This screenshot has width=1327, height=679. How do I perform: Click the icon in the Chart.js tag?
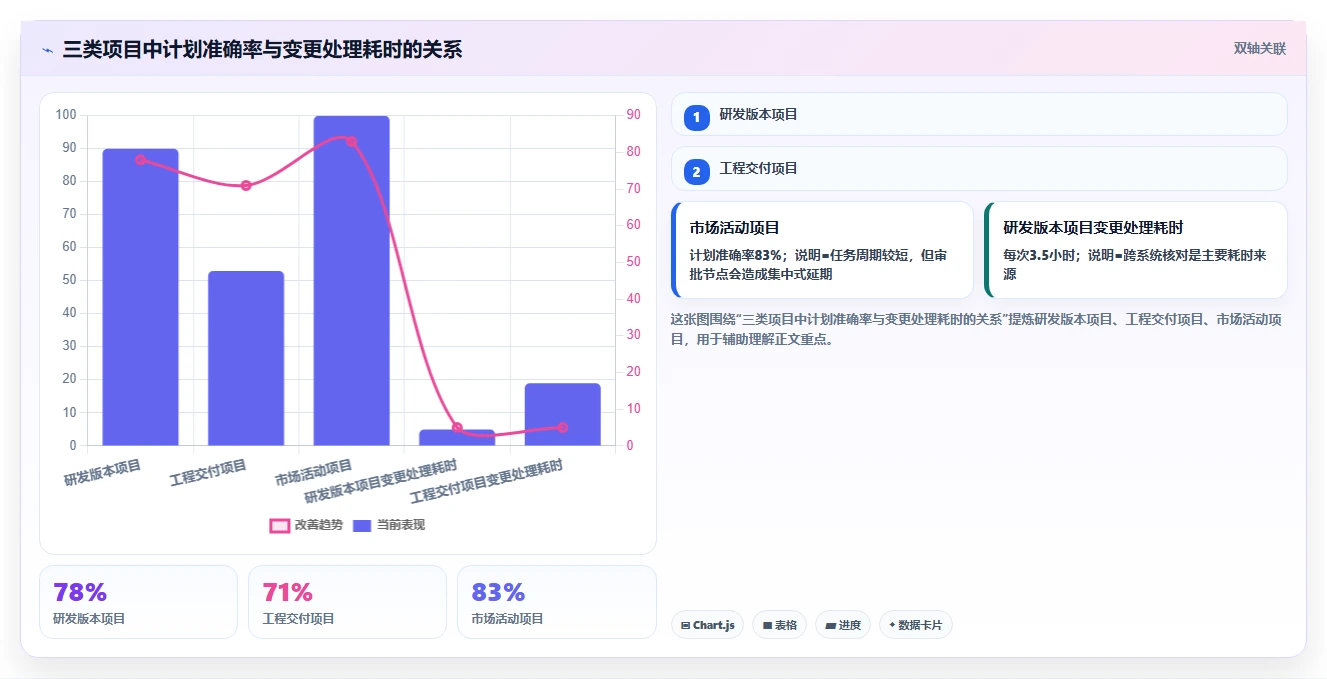click(685, 625)
